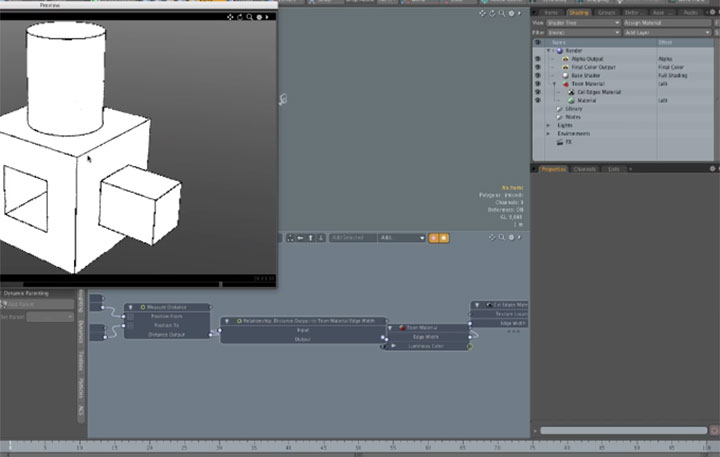Screen dimensions: 720x457
Task: Click the down-arrow icon in the schematic toolbar
Action: click(321, 238)
